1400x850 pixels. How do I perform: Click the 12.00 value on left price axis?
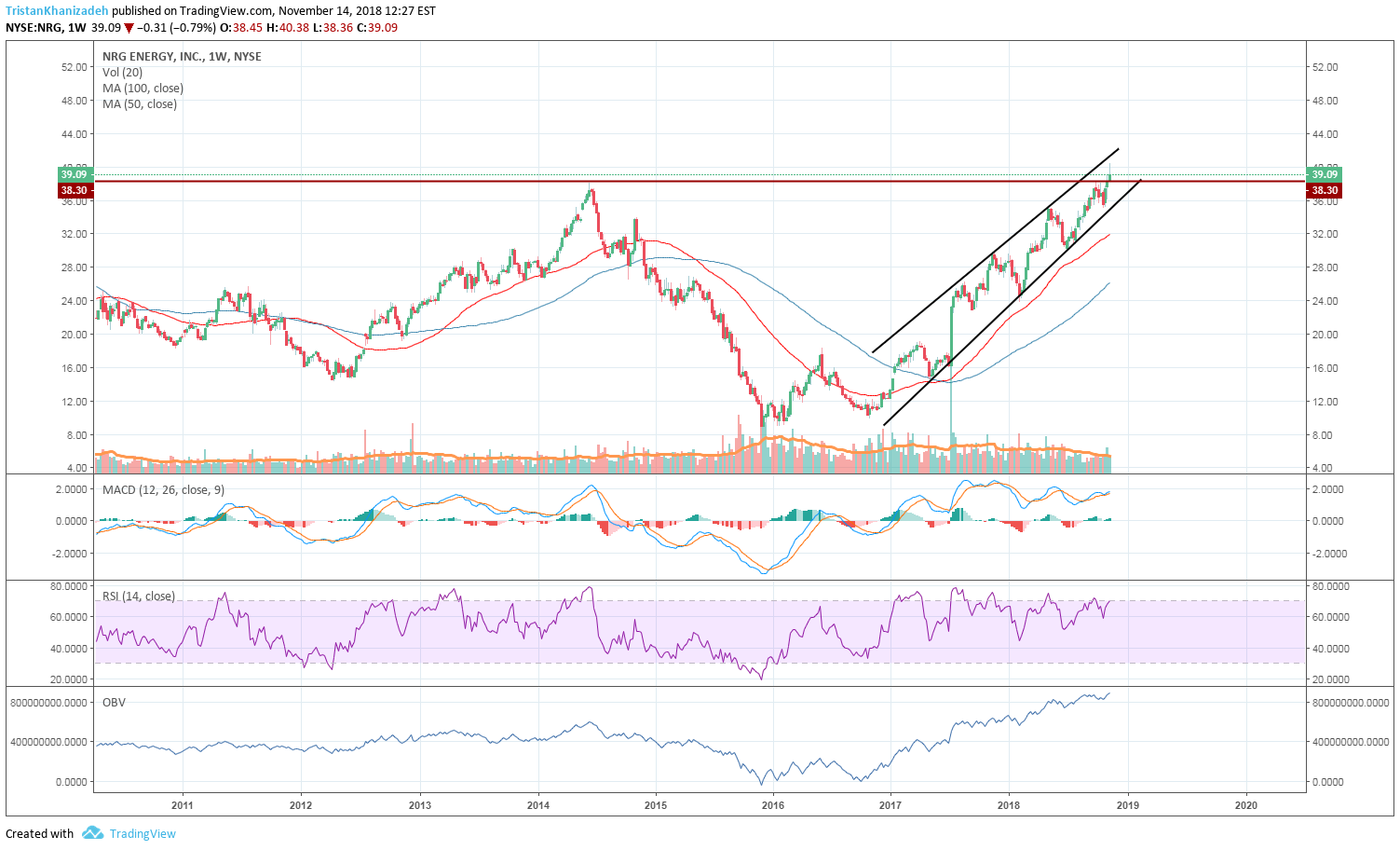tap(75, 402)
